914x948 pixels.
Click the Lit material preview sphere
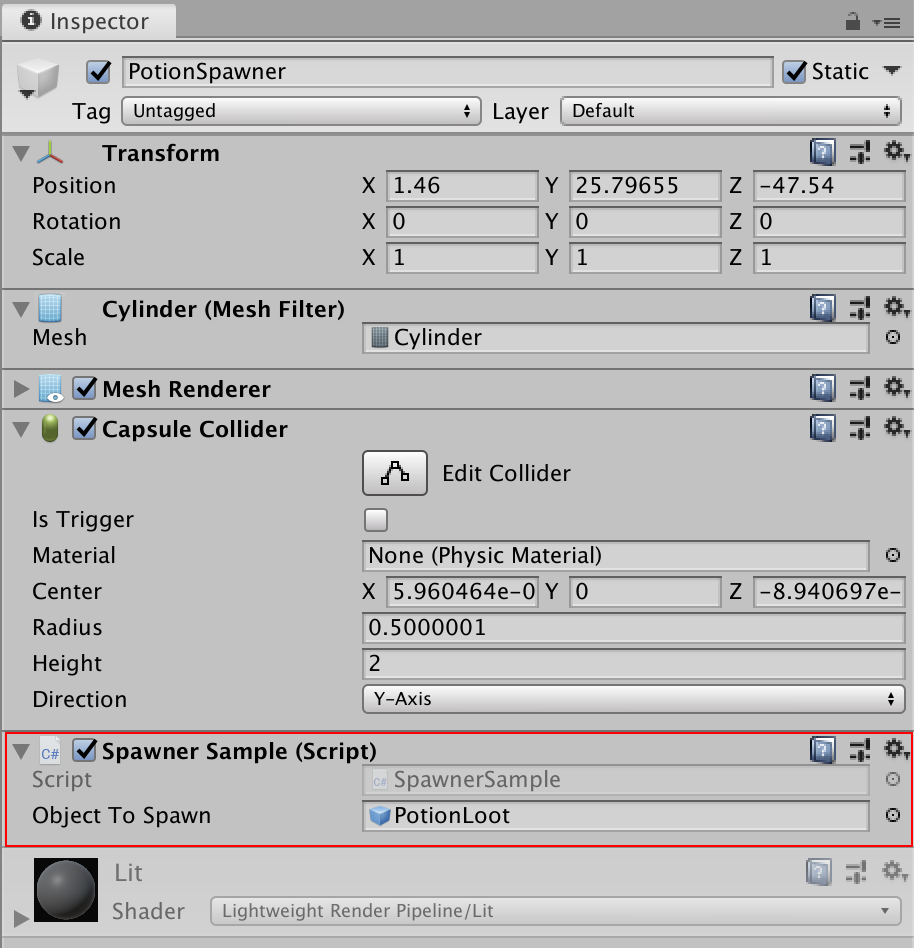coord(66,890)
